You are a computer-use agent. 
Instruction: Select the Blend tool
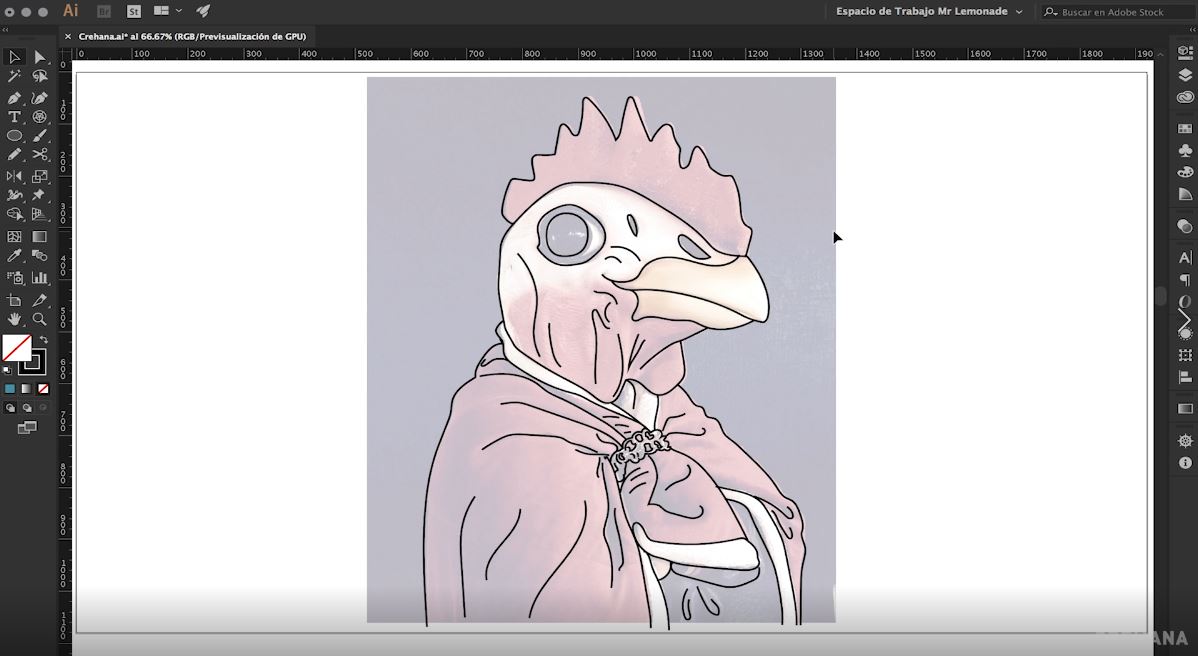pos(39,256)
